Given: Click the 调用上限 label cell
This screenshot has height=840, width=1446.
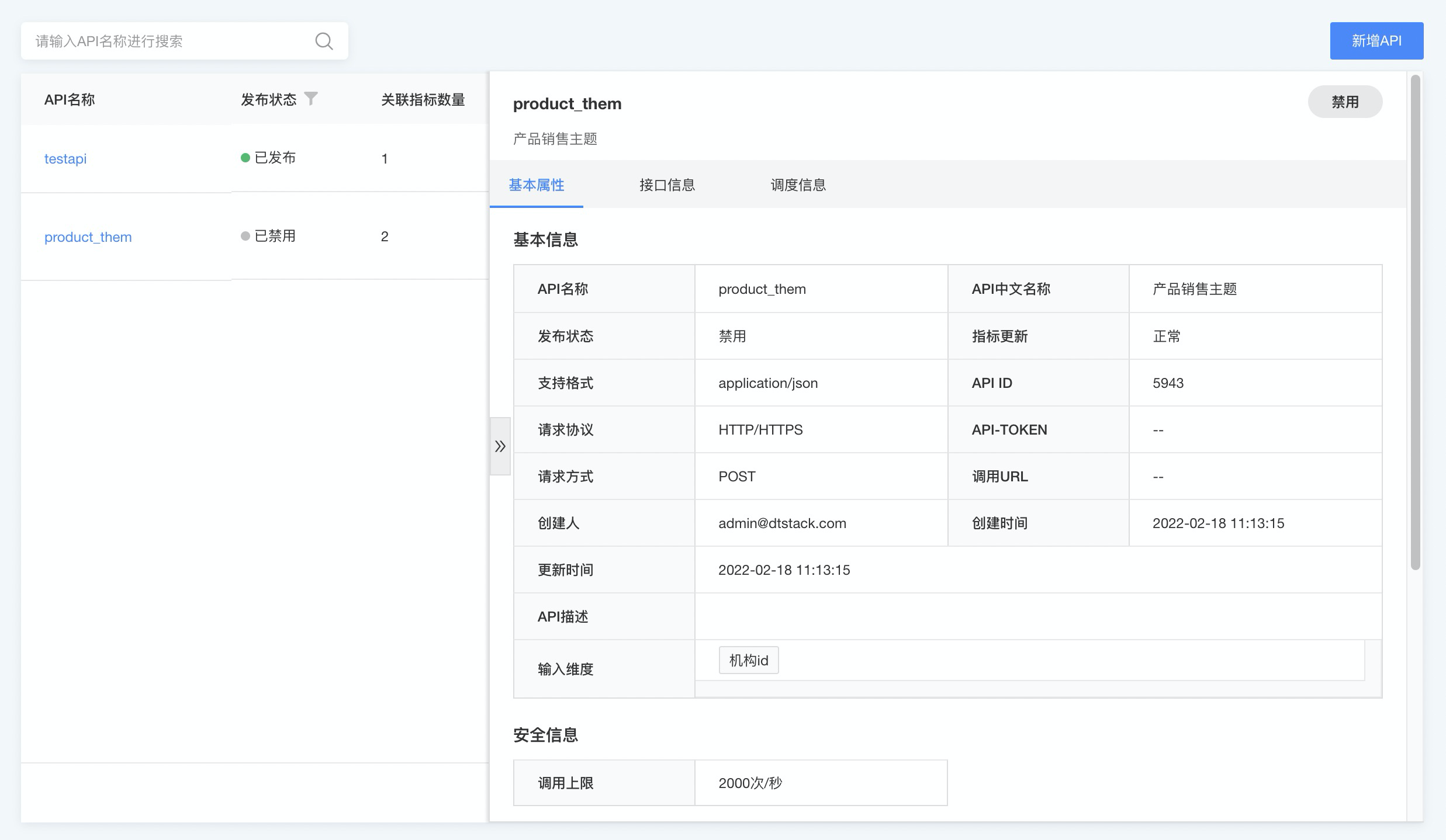Looking at the screenshot, I should tap(604, 783).
